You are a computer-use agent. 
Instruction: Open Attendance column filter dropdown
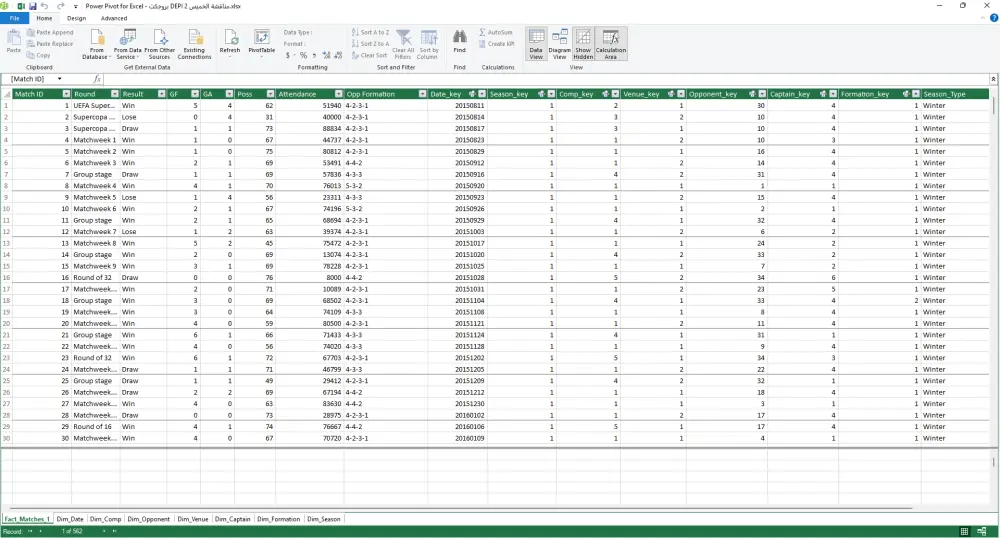pos(339,94)
